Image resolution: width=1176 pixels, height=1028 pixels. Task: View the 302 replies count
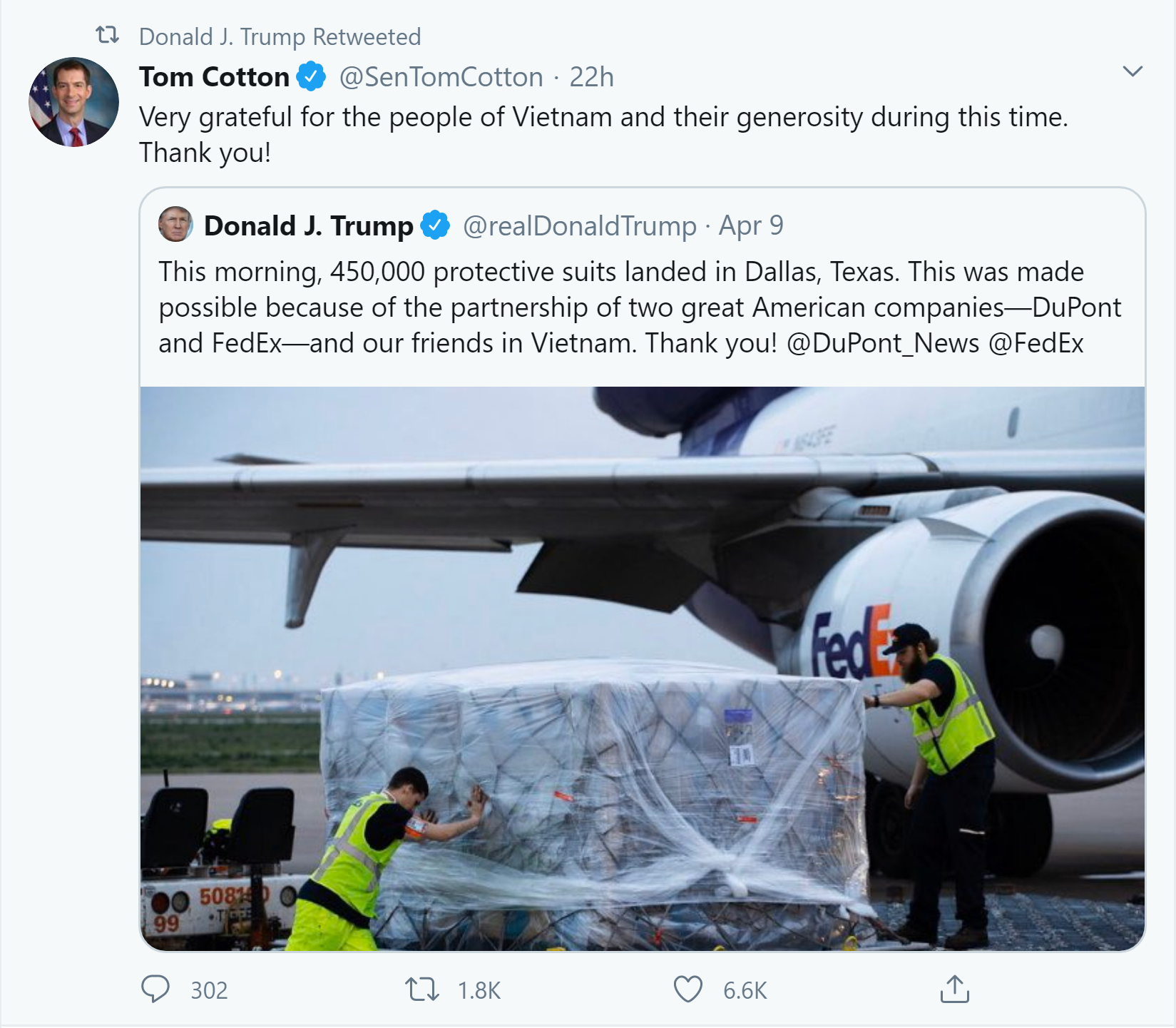coord(209,990)
